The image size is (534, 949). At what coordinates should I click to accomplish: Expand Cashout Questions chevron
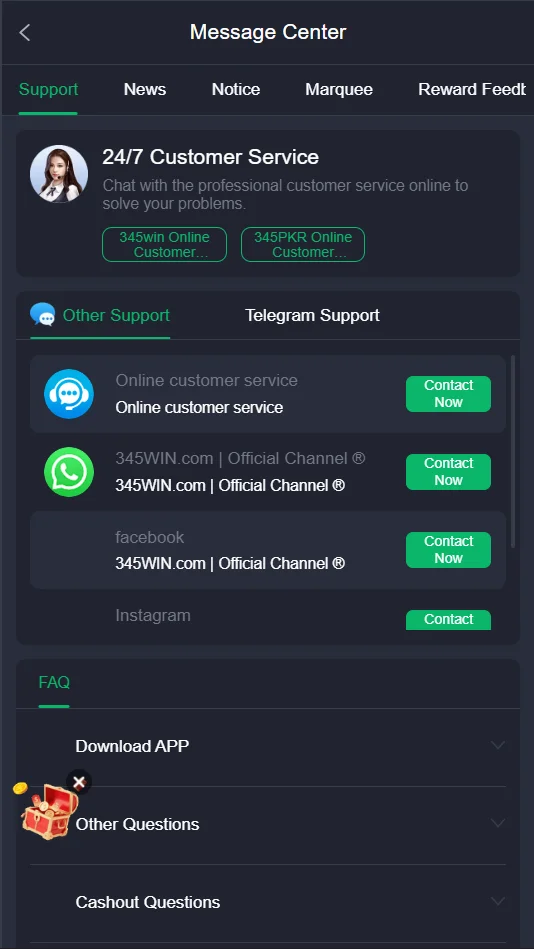click(x=498, y=902)
